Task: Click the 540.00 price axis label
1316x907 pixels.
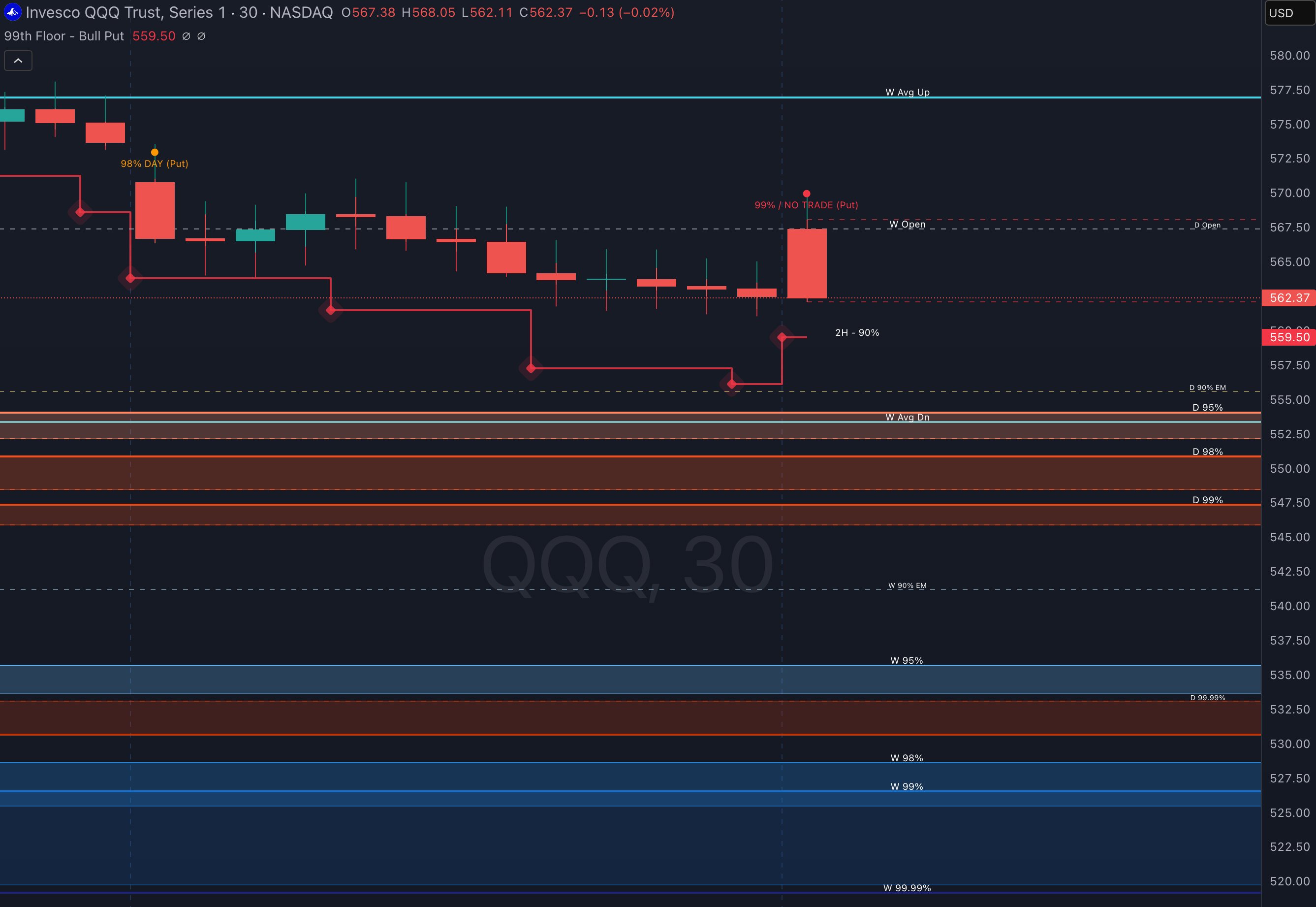Action: 1289,606
